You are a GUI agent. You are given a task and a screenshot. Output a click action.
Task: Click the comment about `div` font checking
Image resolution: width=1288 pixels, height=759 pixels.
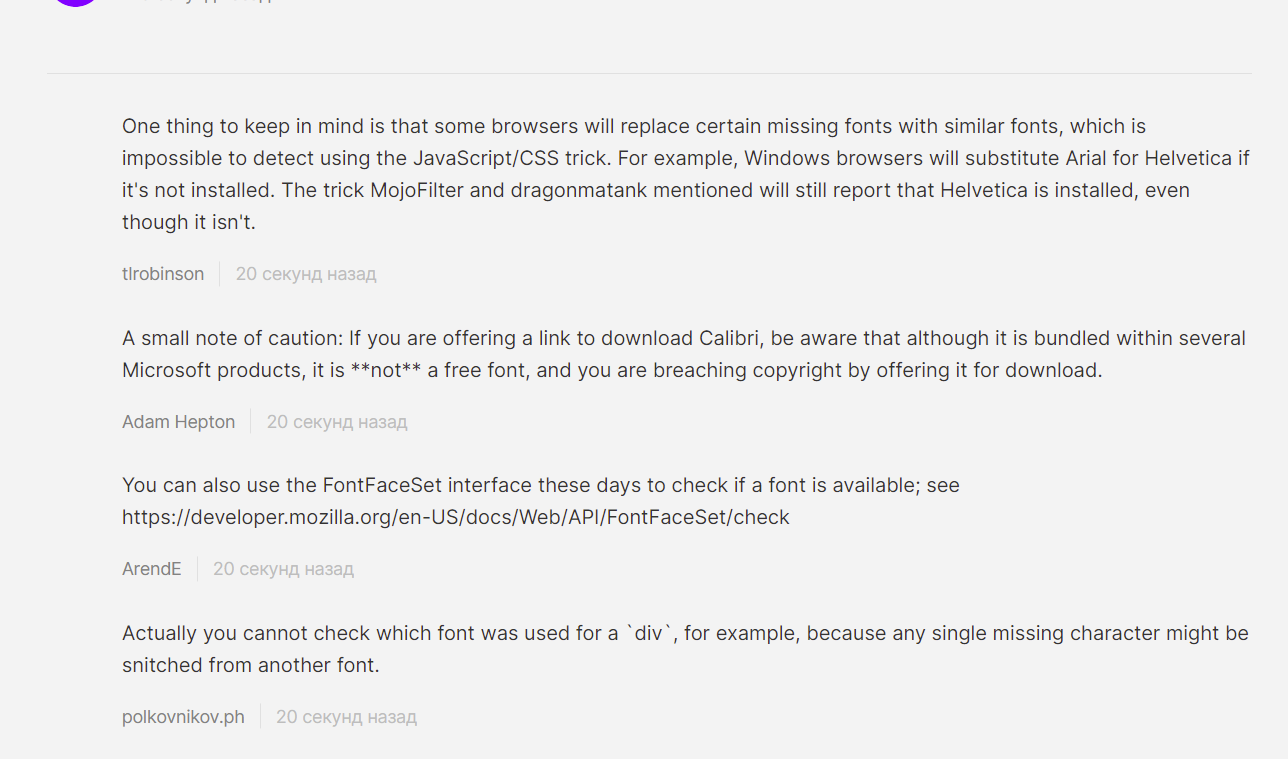tap(685, 649)
